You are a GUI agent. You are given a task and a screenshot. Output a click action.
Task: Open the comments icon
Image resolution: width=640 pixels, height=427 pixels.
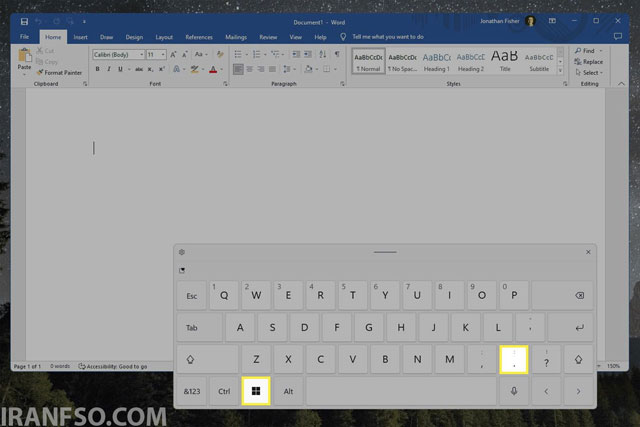pyautogui.click(x=618, y=36)
